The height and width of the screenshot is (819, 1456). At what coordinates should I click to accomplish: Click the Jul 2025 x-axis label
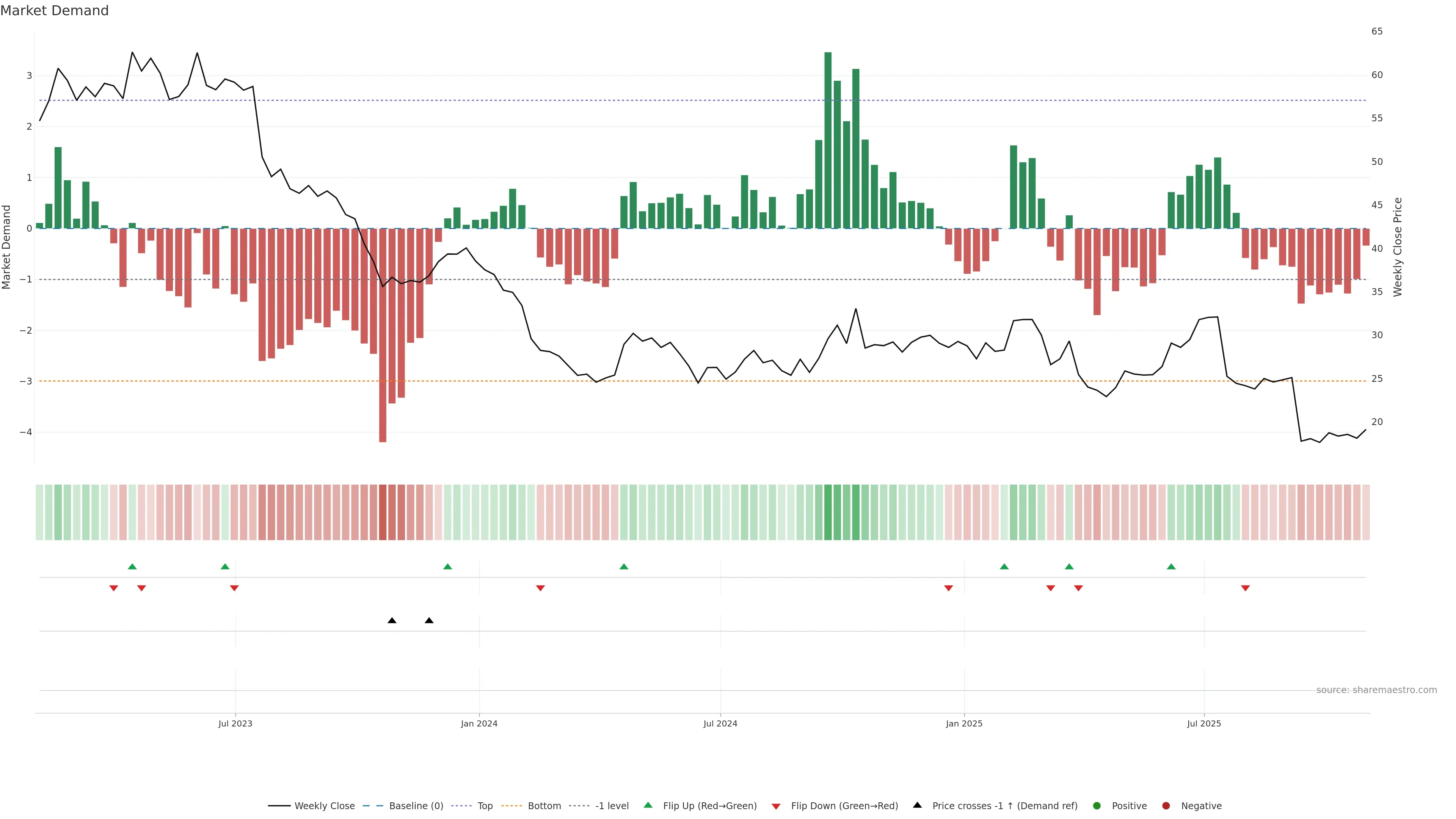[x=1203, y=723]
